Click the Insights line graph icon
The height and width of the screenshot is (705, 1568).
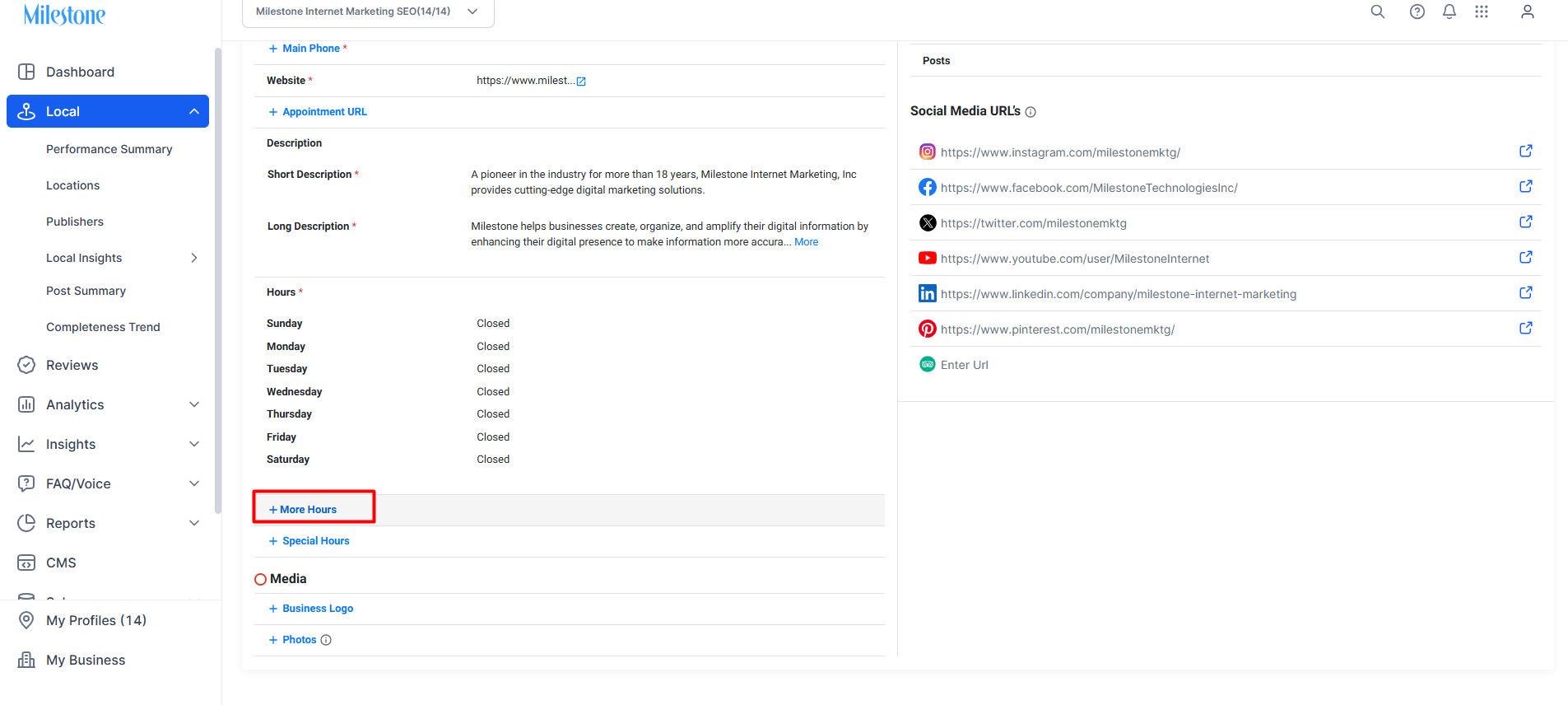point(26,444)
